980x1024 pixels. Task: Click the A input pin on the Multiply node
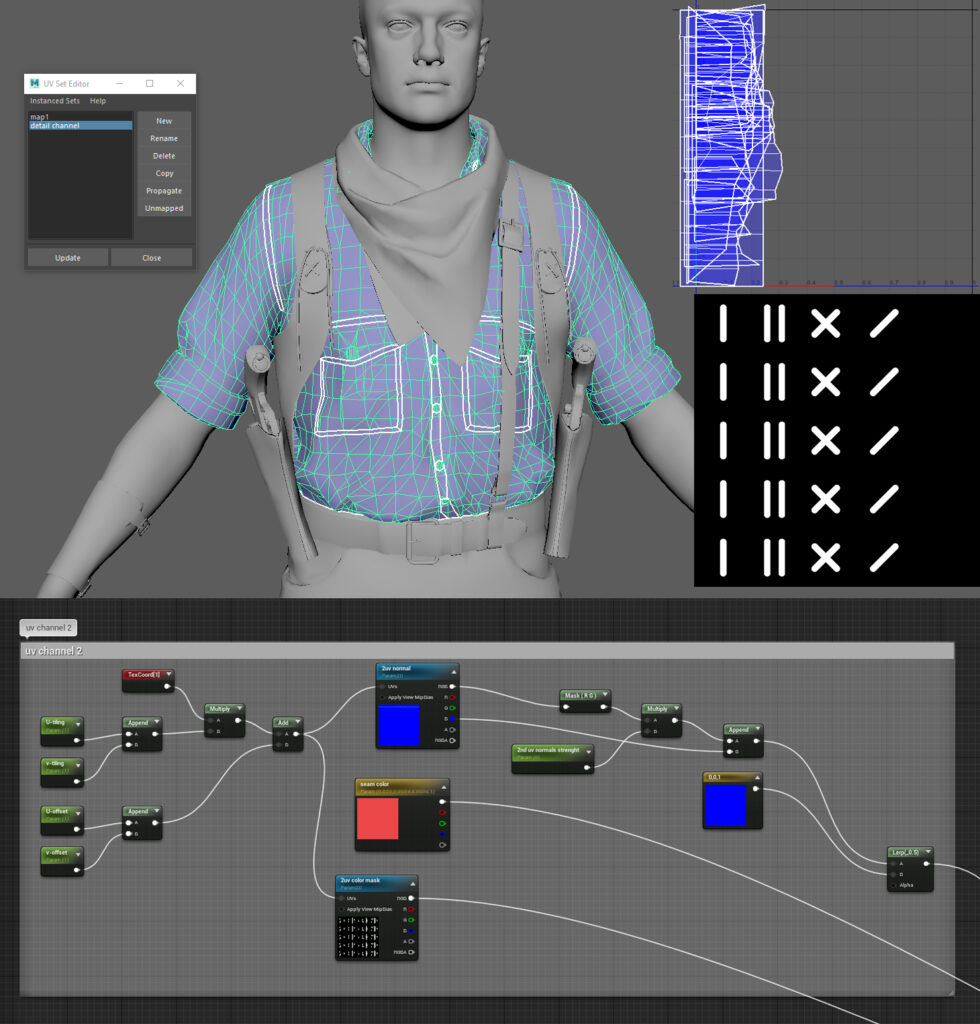pos(210,721)
